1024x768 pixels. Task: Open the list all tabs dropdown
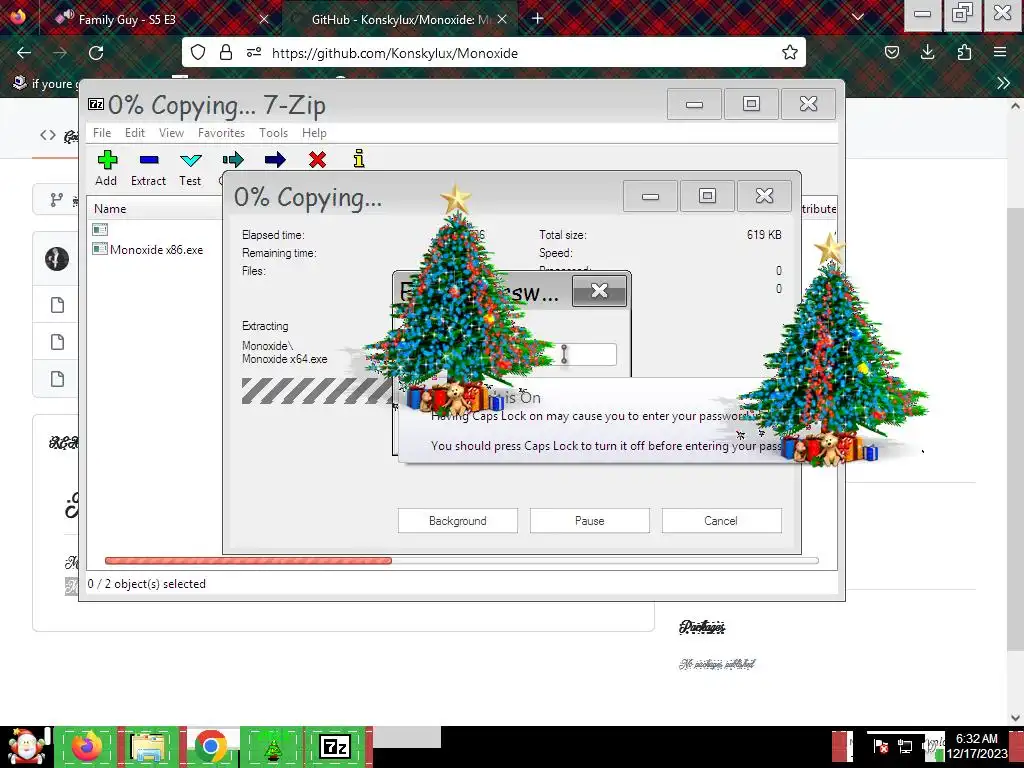(x=858, y=18)
